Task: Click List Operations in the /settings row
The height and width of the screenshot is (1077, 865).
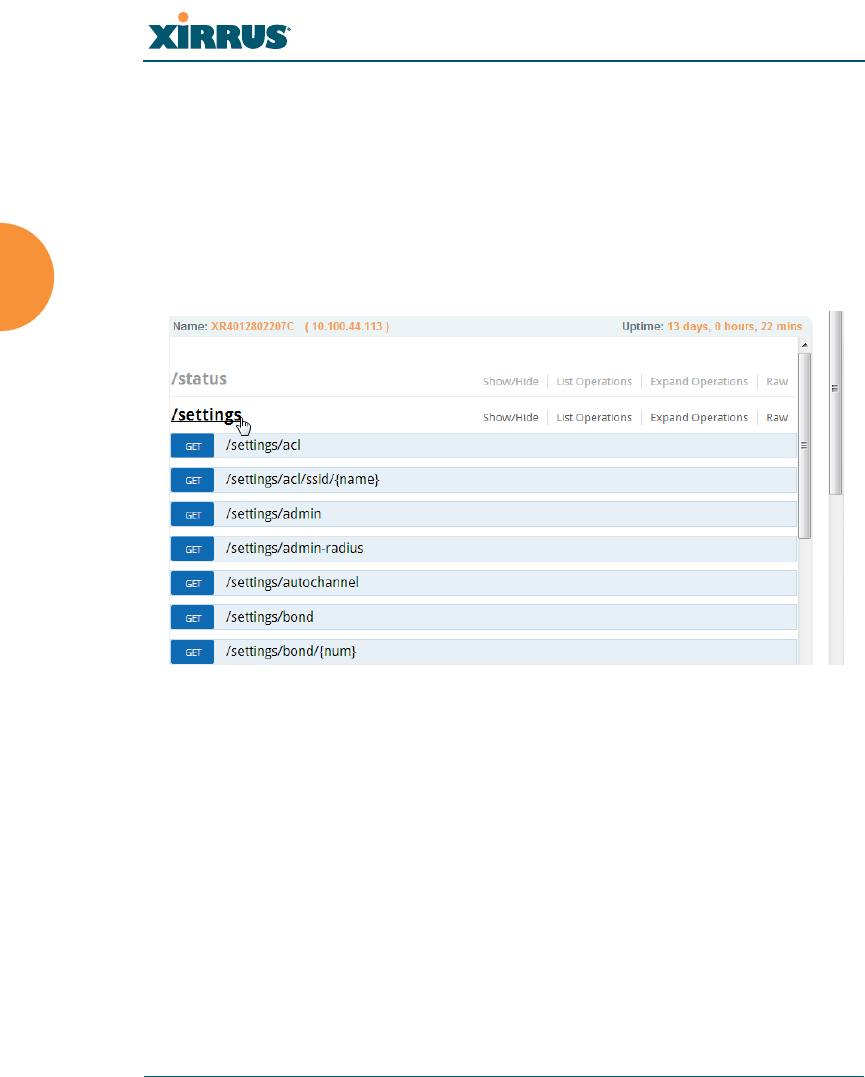Action: point(594,417)
